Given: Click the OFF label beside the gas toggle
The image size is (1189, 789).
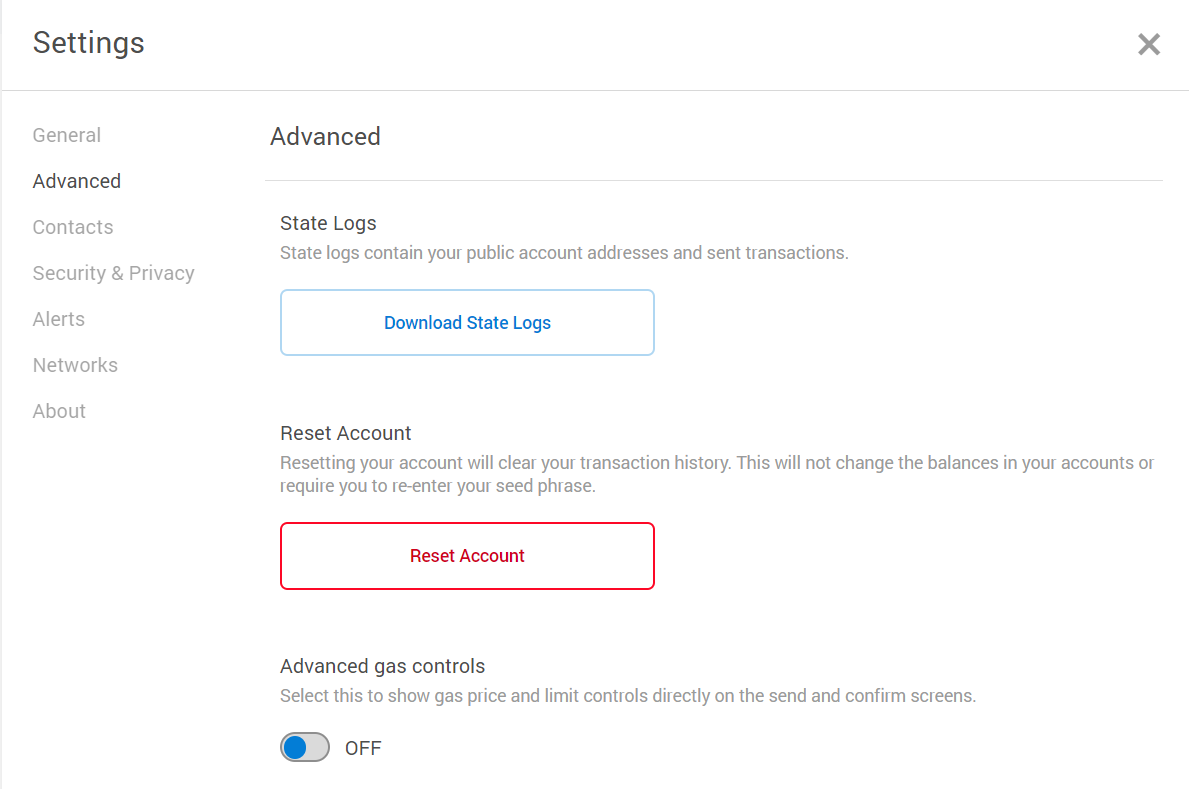Looking at the screenshot, I should 363,748.
